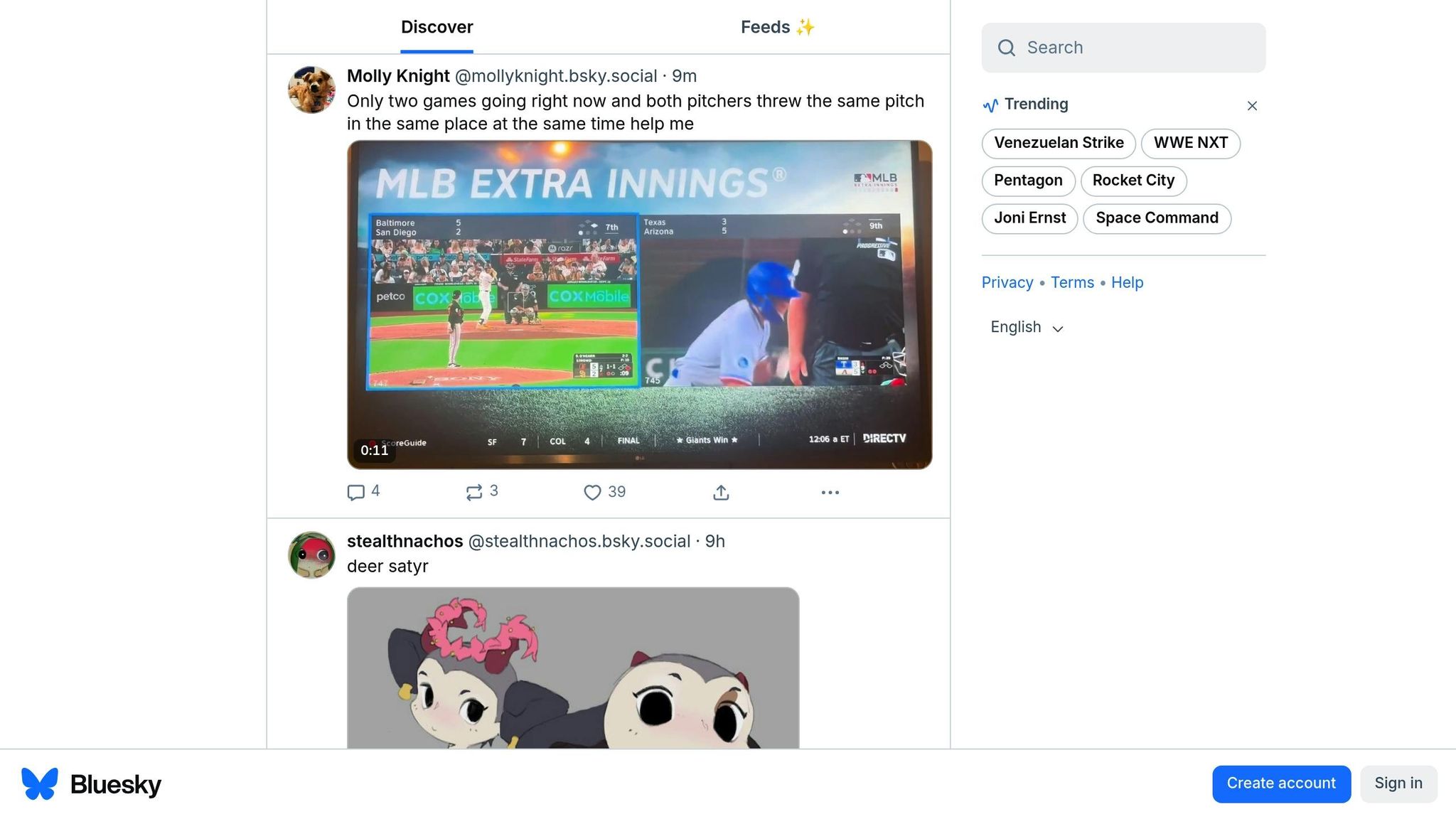Like the MLB Extra Innings post
Image resolution: width=1456 pixels, height=819 pixels.
592,492
